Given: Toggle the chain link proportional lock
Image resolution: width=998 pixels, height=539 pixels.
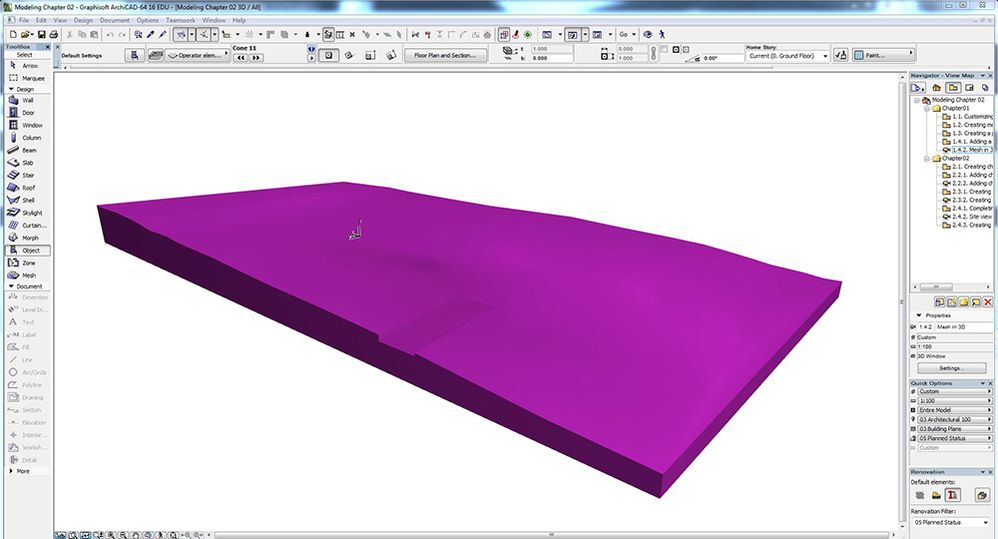Looking at the screenshot, I should tap(653, 53).
